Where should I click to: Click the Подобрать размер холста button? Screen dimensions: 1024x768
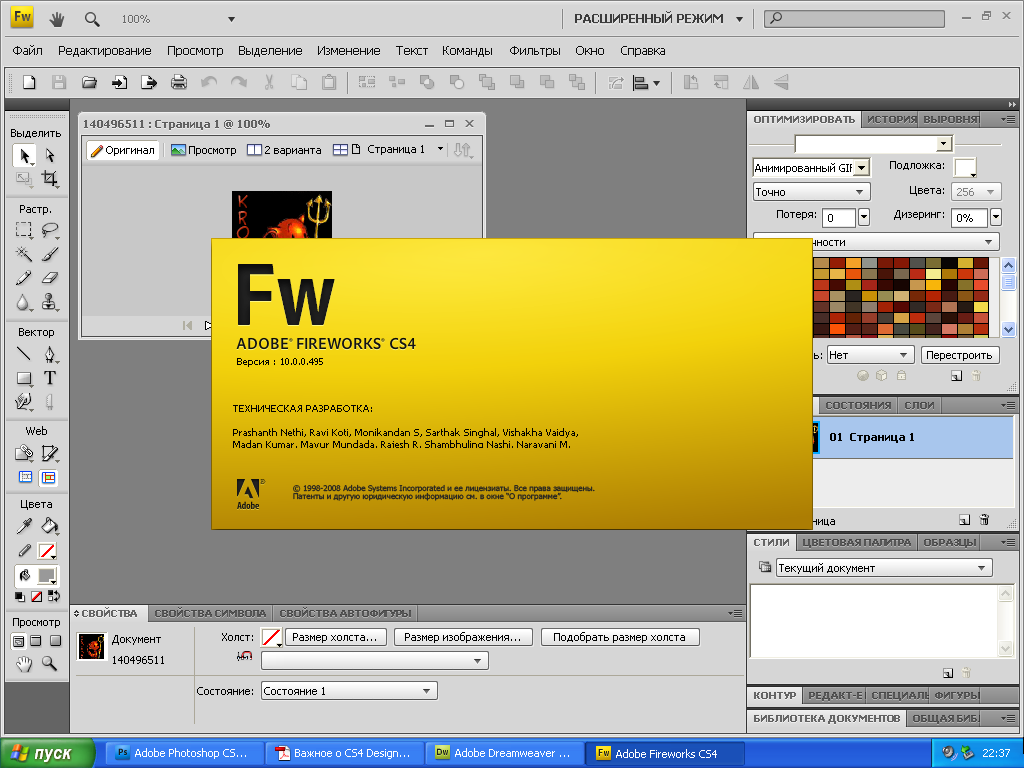(620, 637)
